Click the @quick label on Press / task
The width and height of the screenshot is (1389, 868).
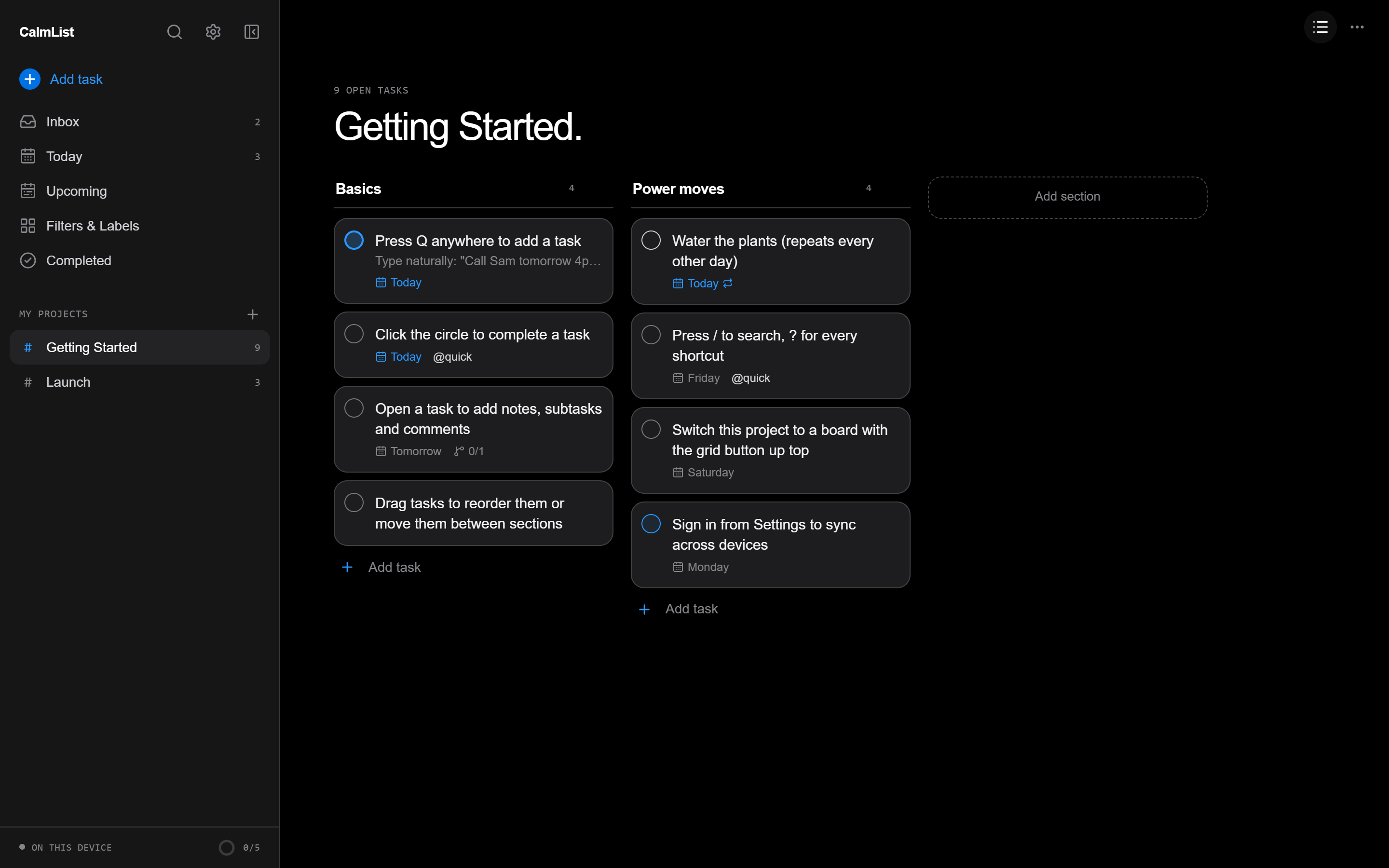pos(751,378)
